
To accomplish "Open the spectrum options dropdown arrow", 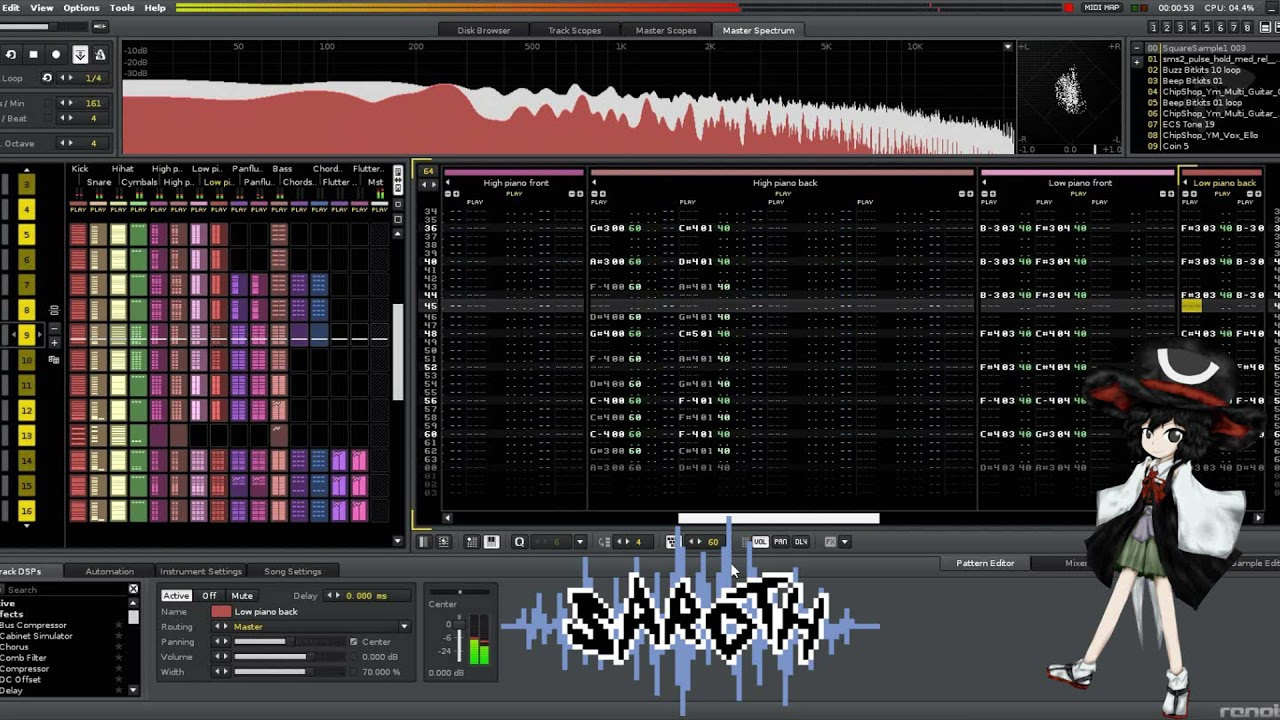I will 1007,47.
